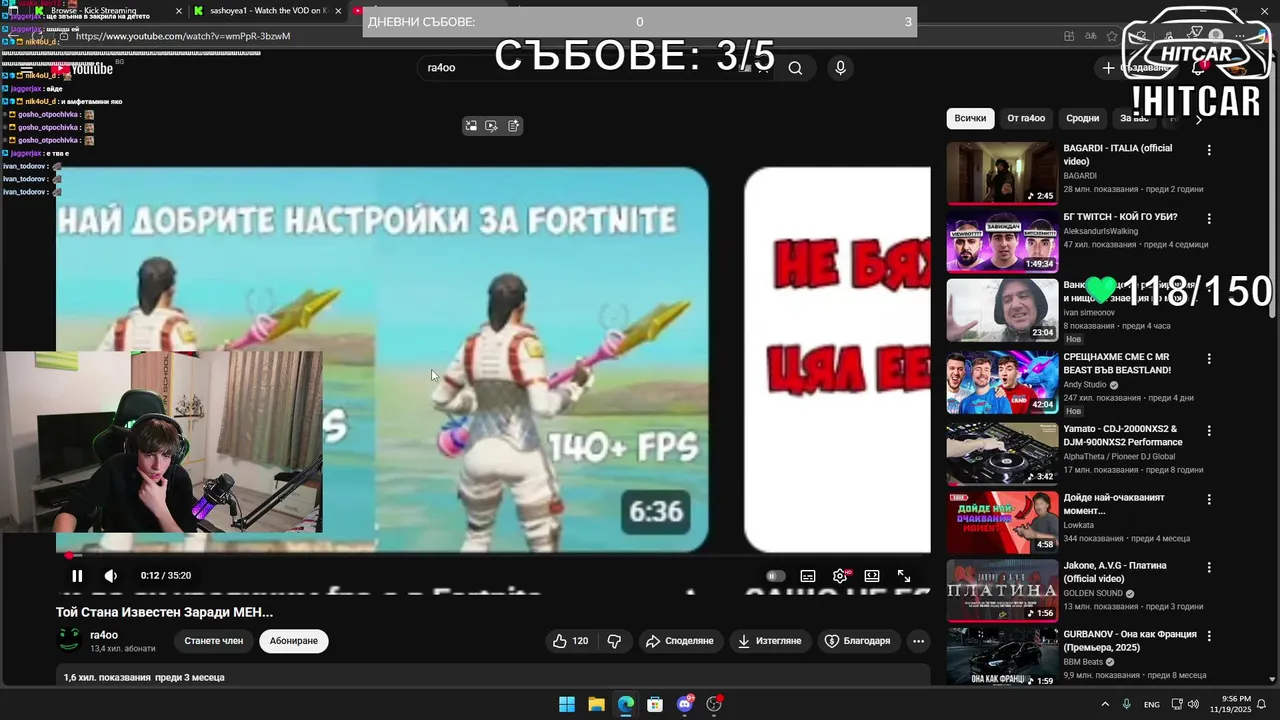The height and width of the screenshot is (720, 1280).
Task: Dislike the video with thumbs down
Action: (x=615, y=641)
